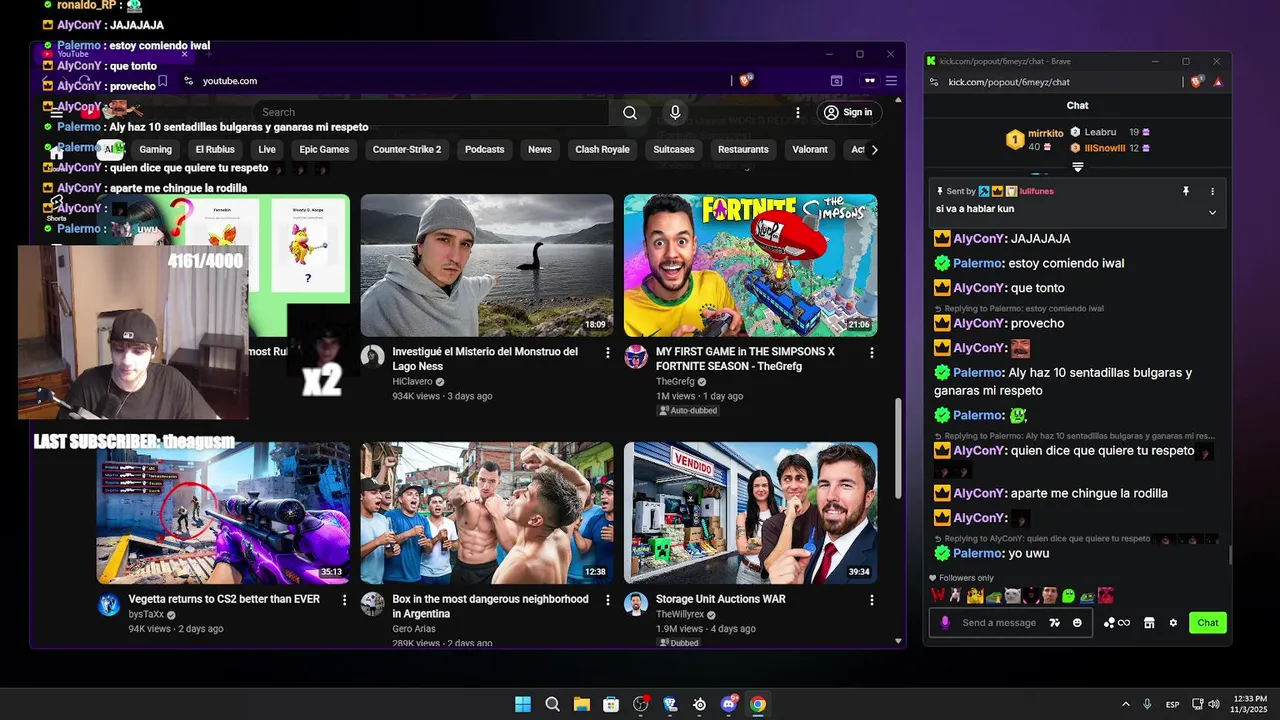Viewport: 1280px width, 720px height.
Task: Open 'Storage Unit Auctions WAR' title link
Action: pos(720,599)
